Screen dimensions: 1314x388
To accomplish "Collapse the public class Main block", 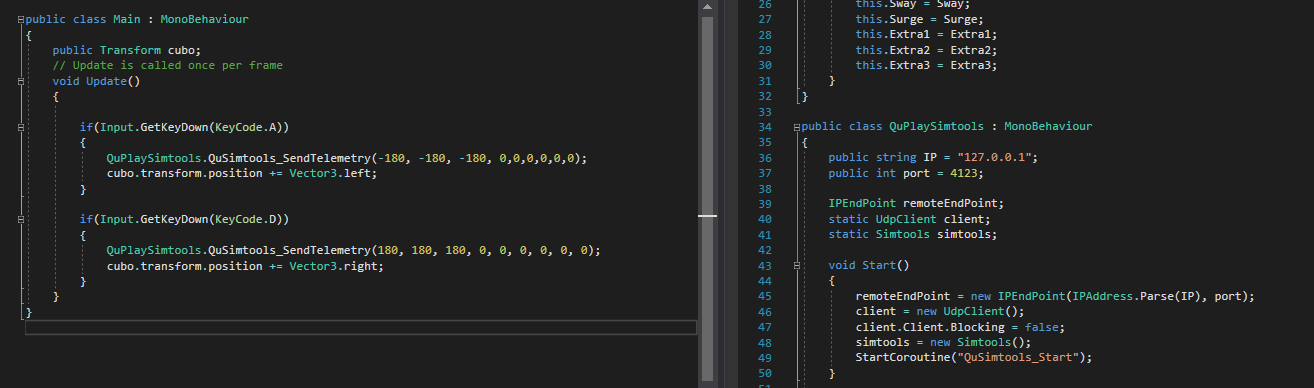I will 20,19.
